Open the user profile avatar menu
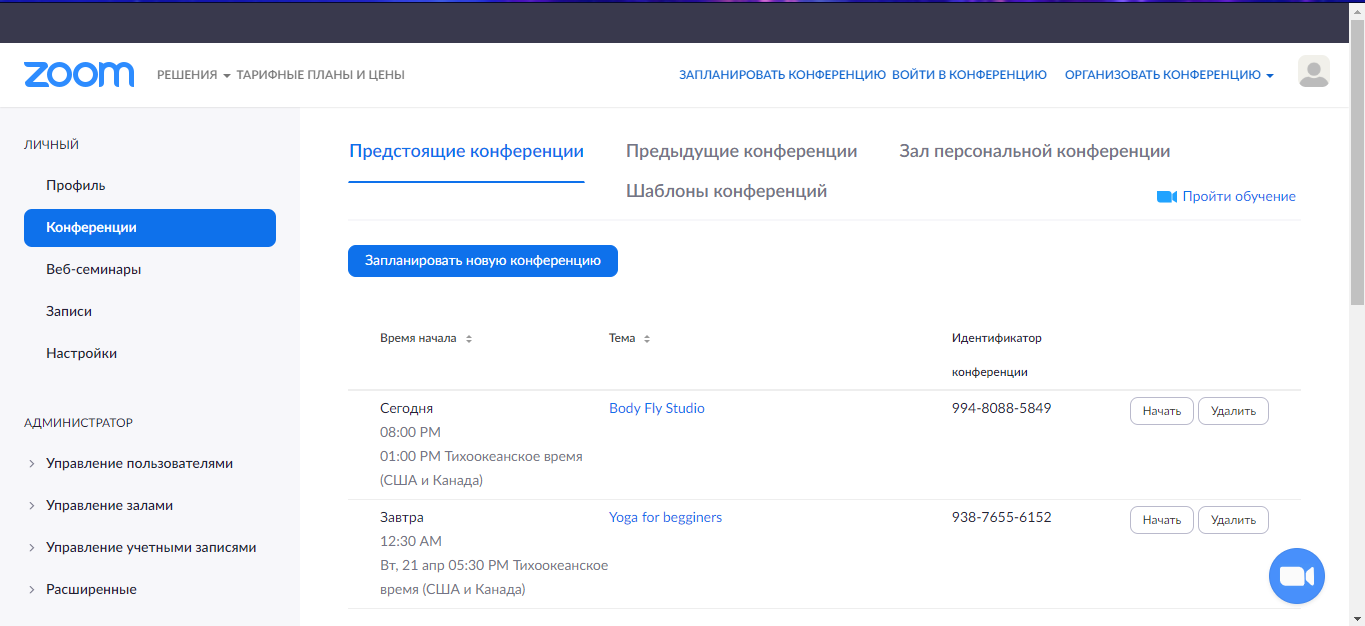1365x626 pixels. pos(1313,72)
